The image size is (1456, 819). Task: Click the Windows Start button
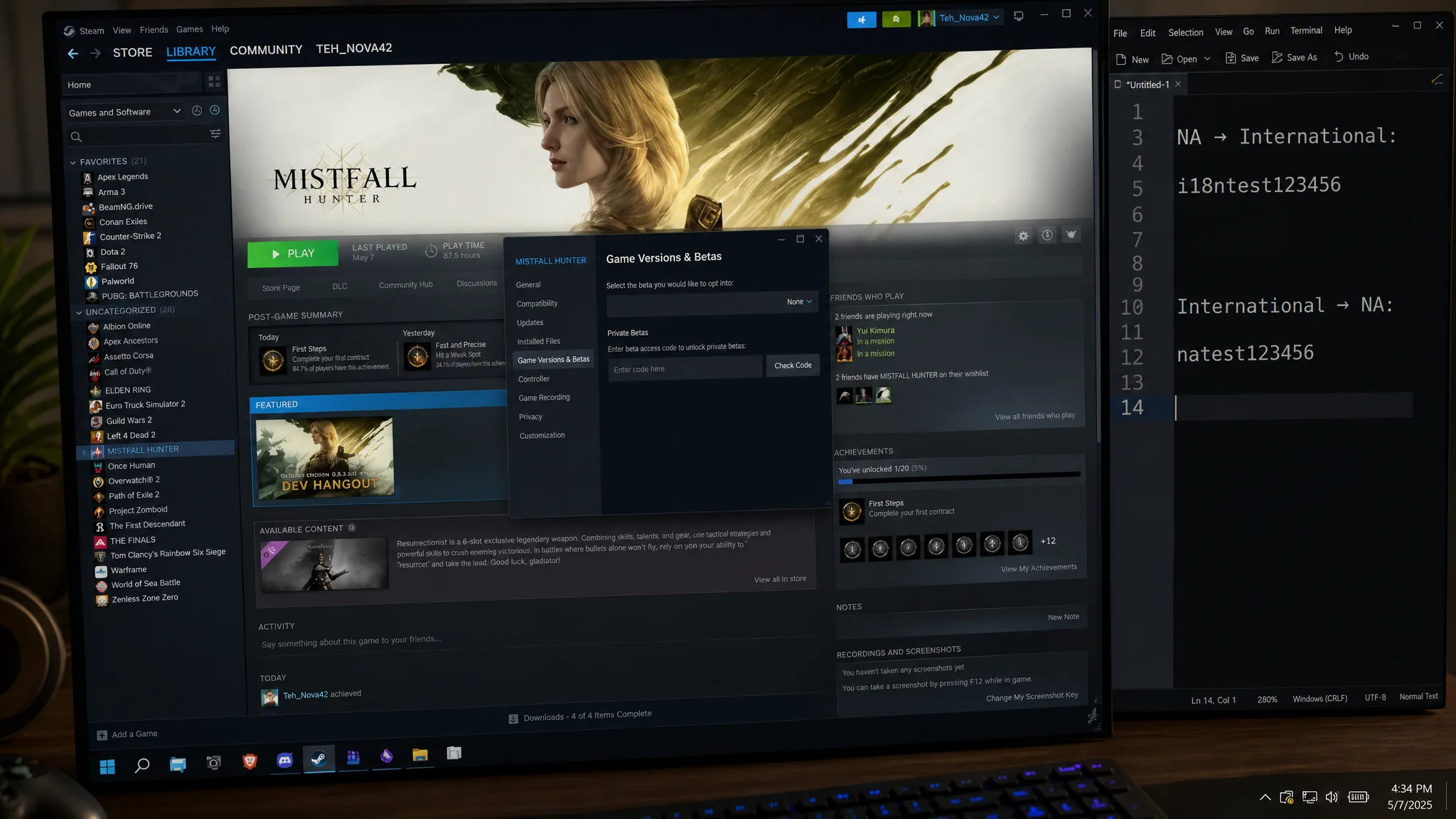click(107, 766)
